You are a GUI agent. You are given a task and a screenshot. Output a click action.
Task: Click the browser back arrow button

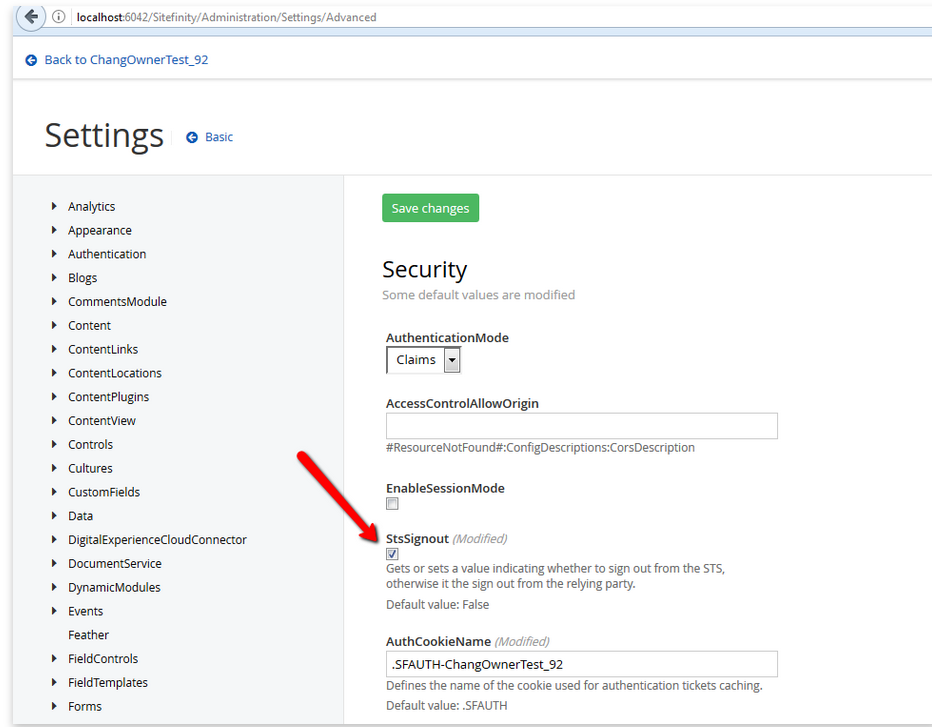[31, 17]
